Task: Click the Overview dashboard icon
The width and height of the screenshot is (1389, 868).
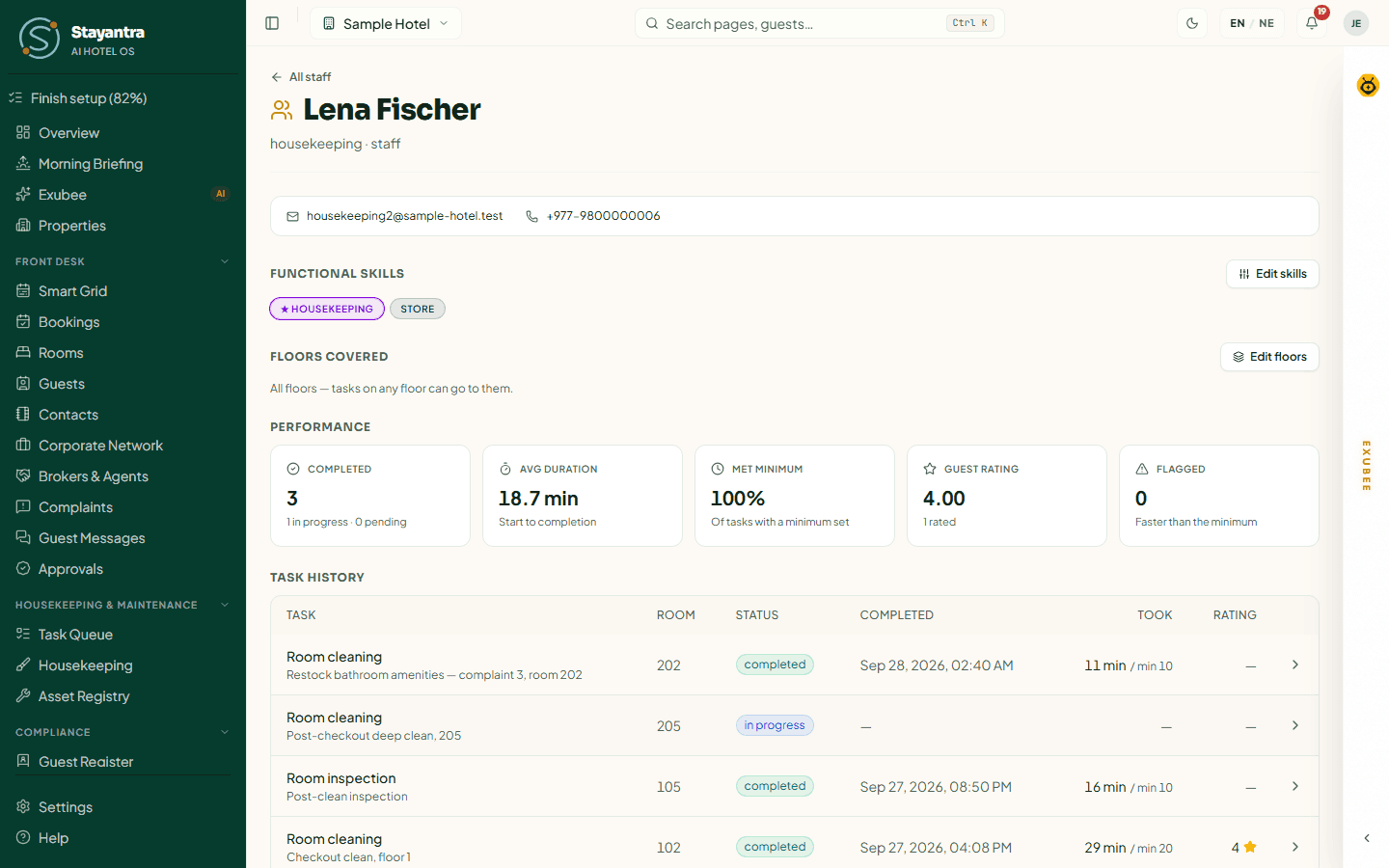Action: tap(23, 132)
